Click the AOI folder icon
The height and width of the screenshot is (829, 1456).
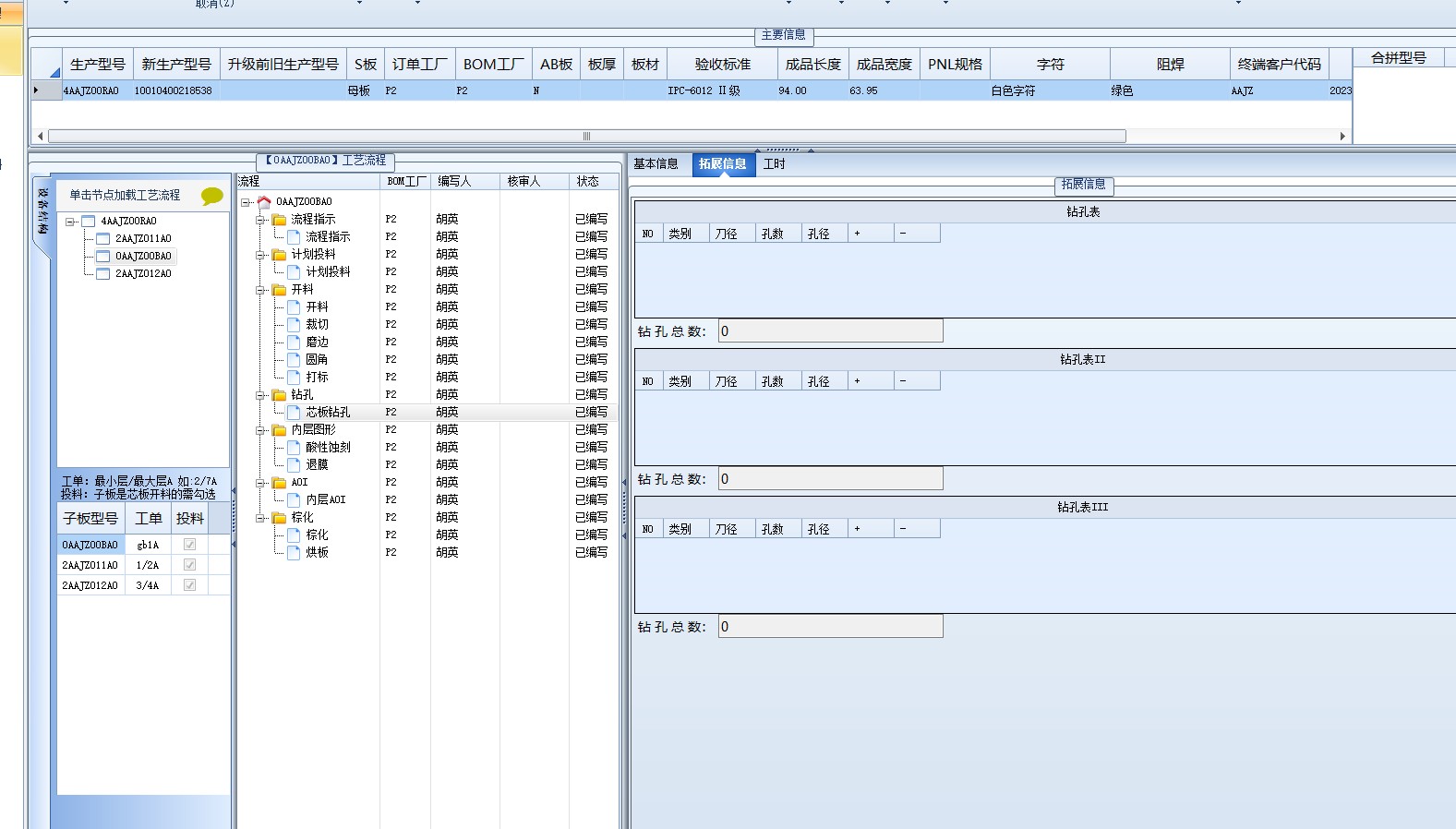(x=279, y=482)
